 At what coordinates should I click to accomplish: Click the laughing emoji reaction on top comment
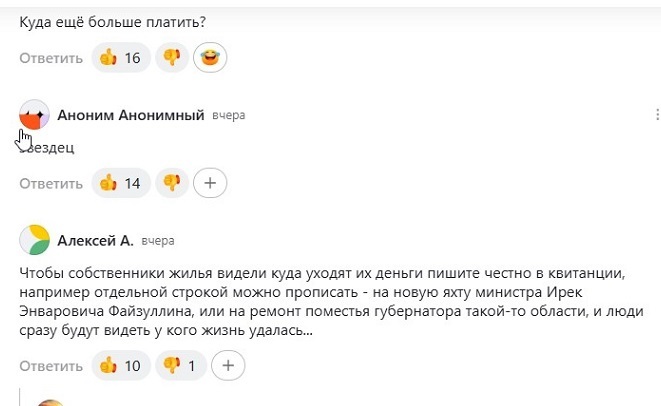tap(210, 58)
